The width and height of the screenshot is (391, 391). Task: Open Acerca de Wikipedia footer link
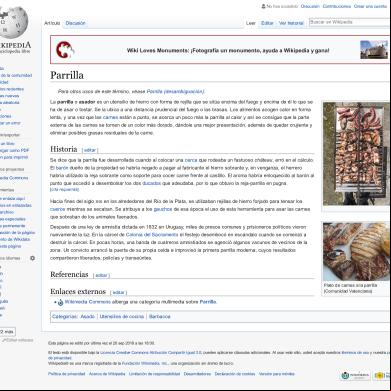pyautogui.click(x=107, y=374)
